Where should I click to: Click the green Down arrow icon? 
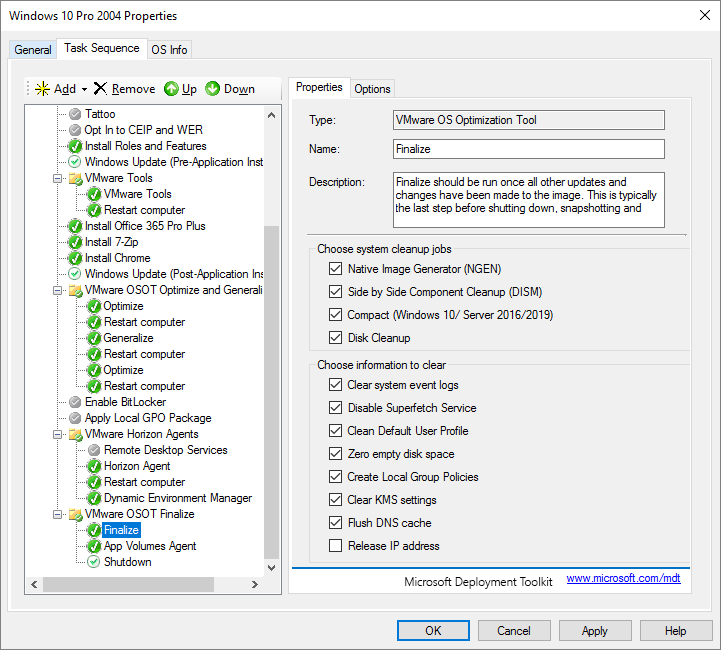213,89
